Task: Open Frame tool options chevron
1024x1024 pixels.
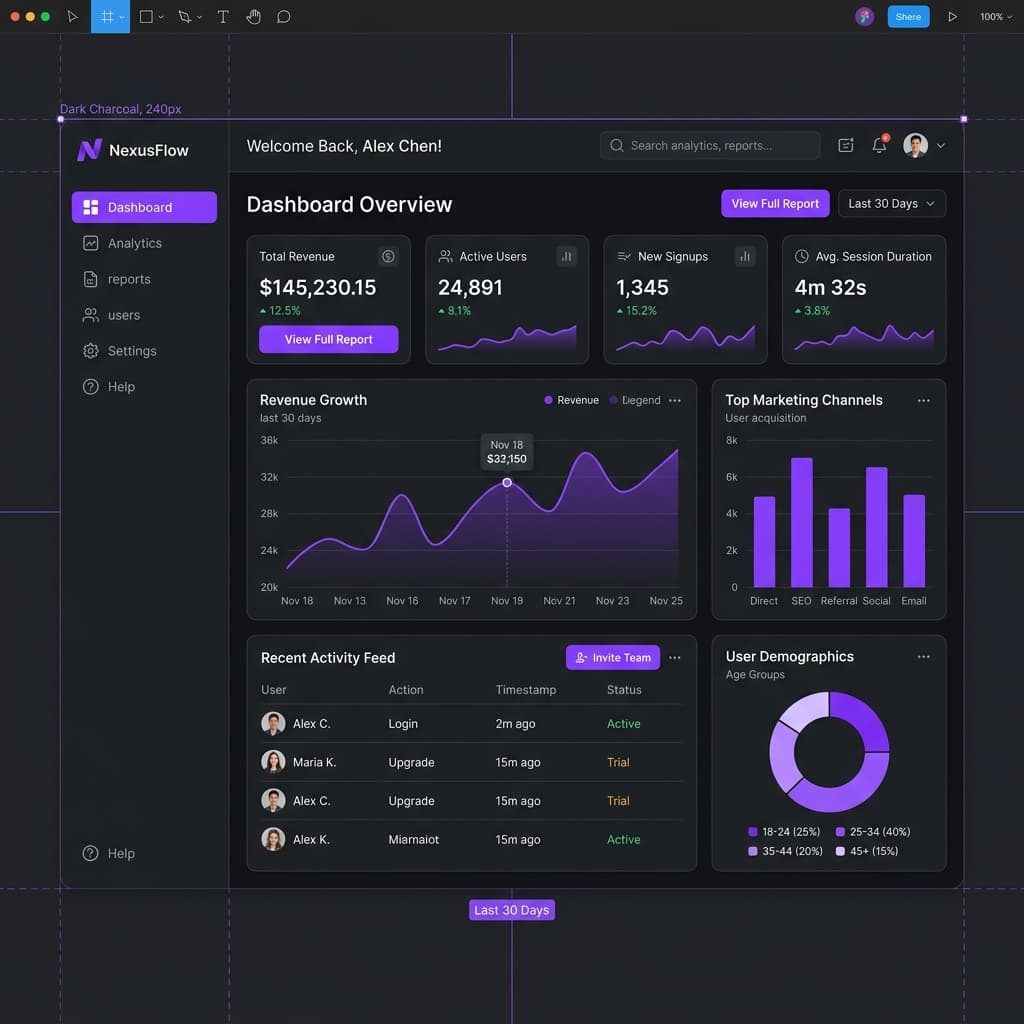Action: (121, 17)
